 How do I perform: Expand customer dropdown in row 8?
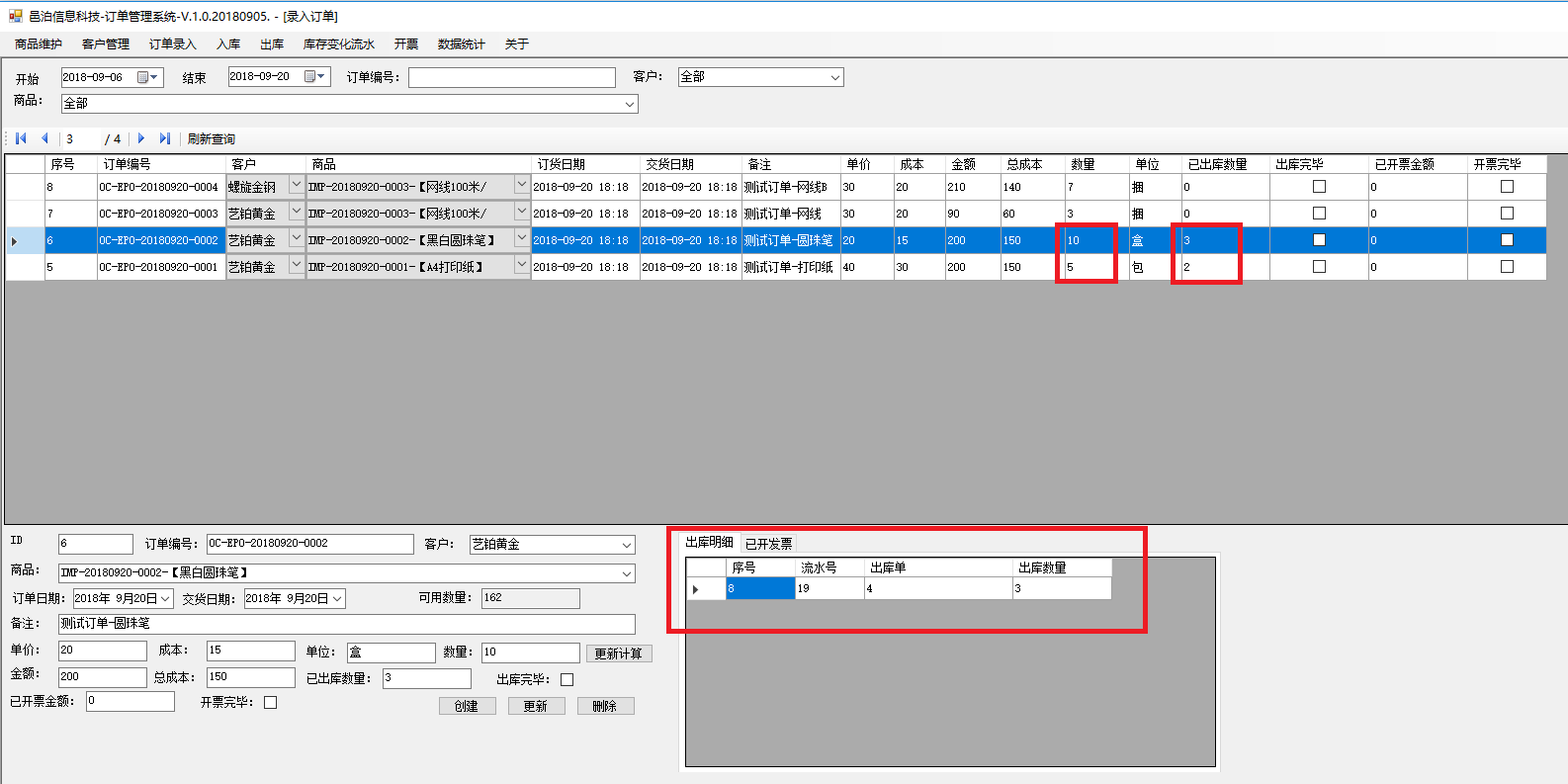coord(296,185)
